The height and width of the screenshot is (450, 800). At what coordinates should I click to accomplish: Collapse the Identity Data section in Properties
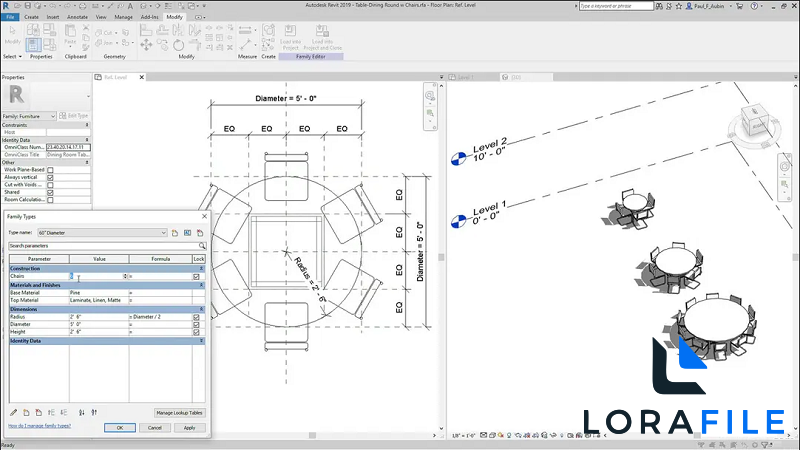click(x=87, y=140)
